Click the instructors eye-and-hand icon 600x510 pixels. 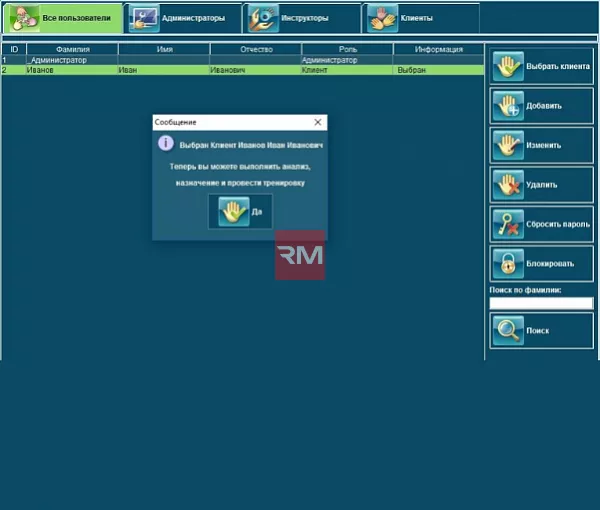(x=263, y=18)
